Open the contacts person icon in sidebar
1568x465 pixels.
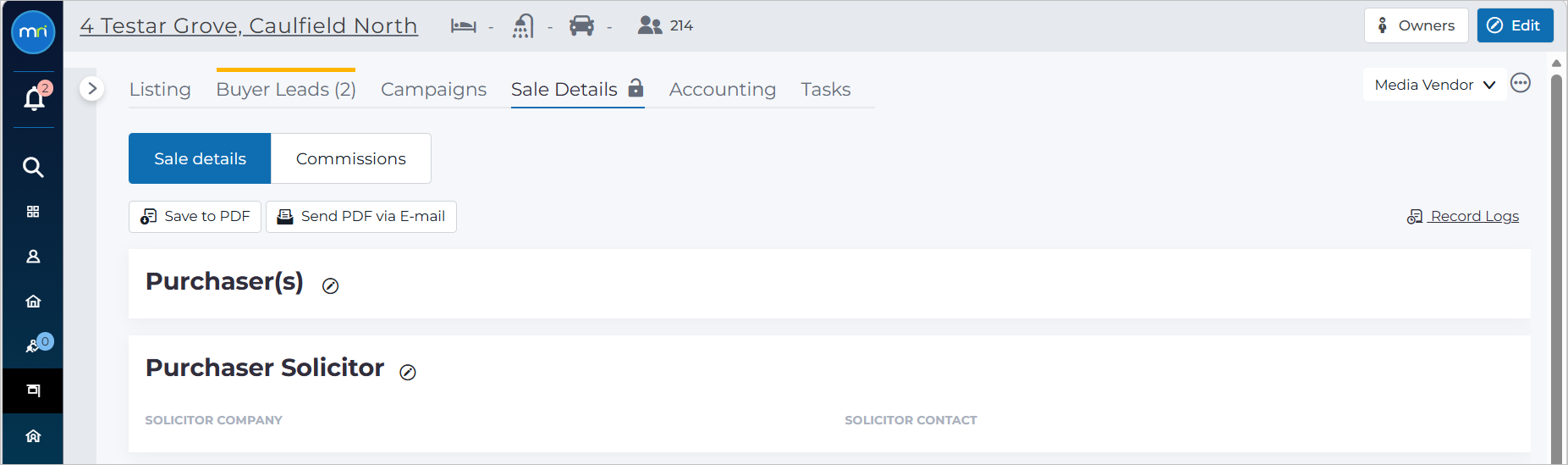coord(33,257)
